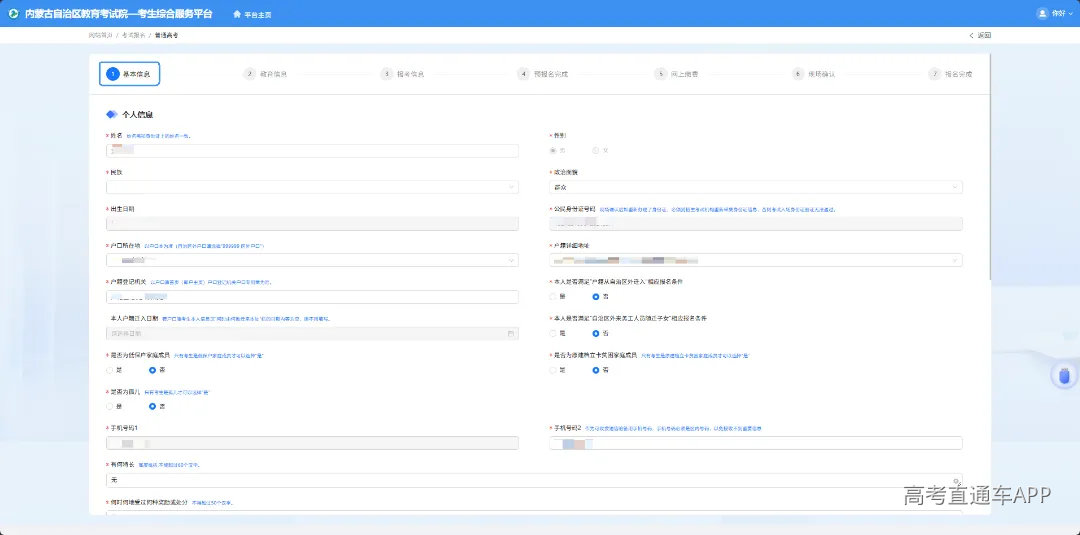Click the first breadcrumb link
The height and width of the screenshot is (535, 1080).
(x=100, y=35)
